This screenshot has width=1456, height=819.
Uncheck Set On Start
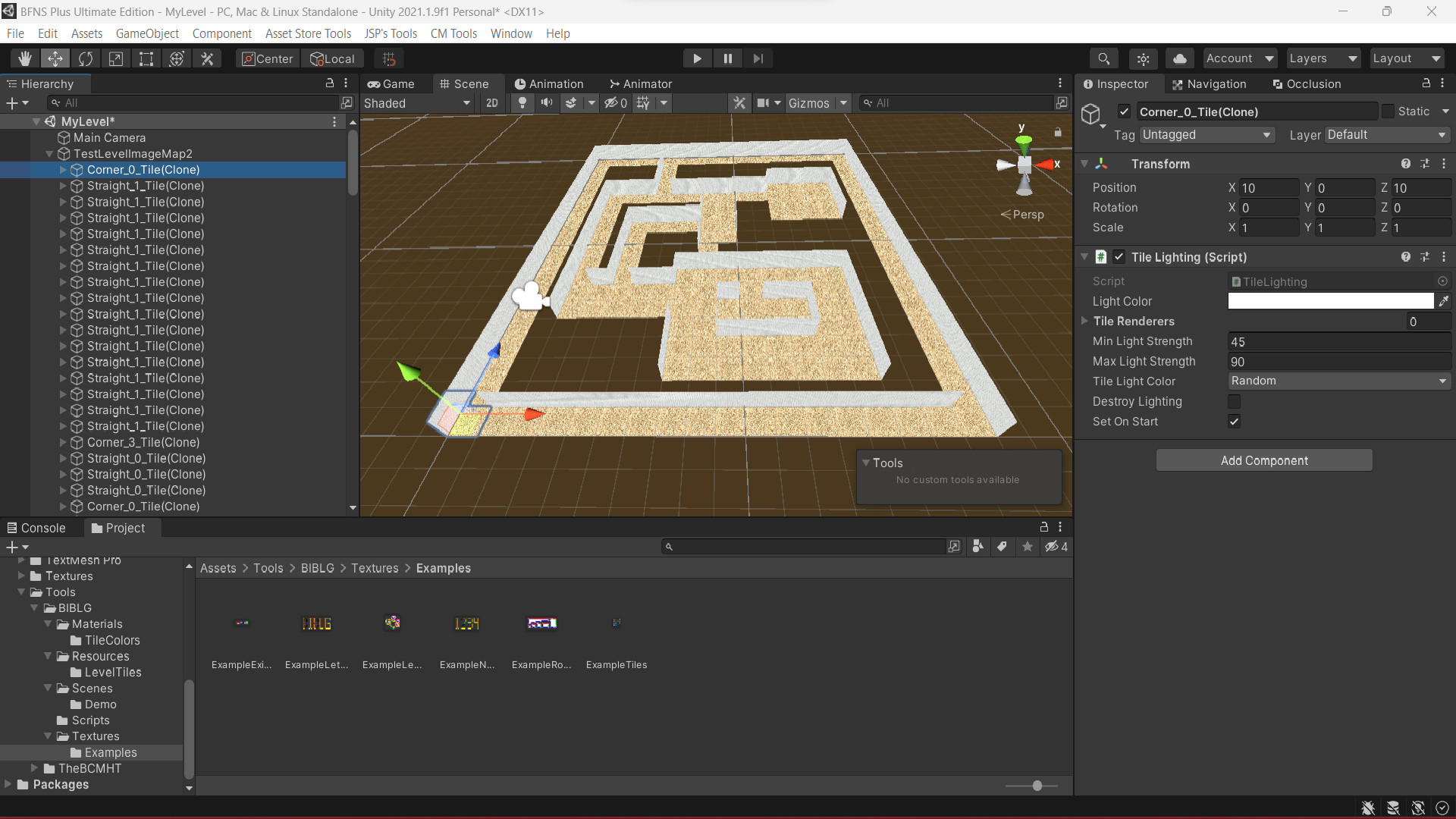pos(1234,422)
